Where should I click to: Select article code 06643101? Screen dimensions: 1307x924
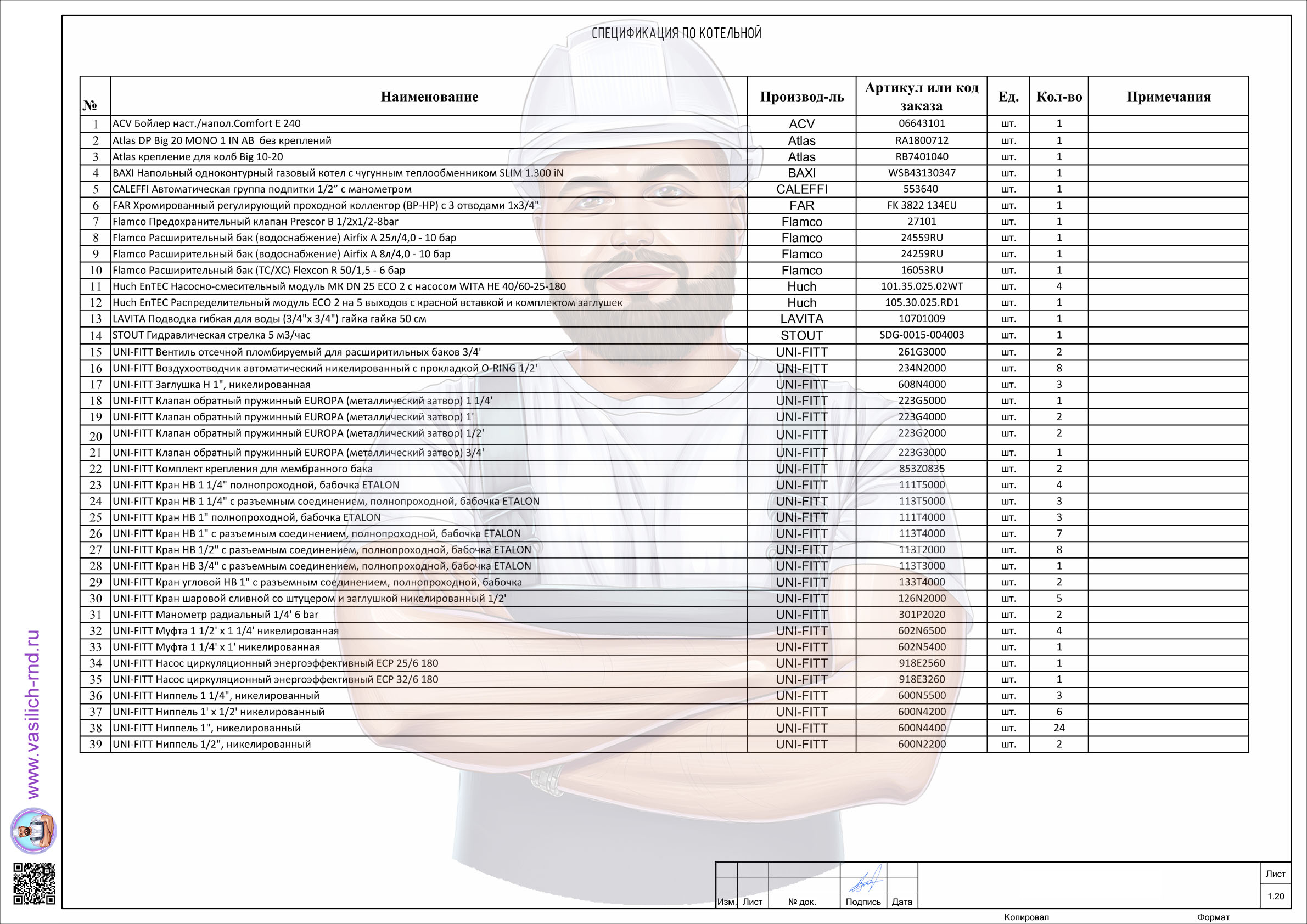[922, 123]
